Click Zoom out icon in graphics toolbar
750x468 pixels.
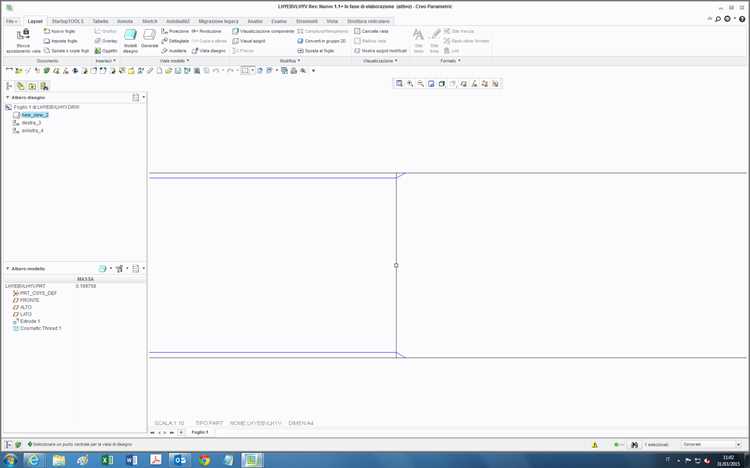coord(420,84)
